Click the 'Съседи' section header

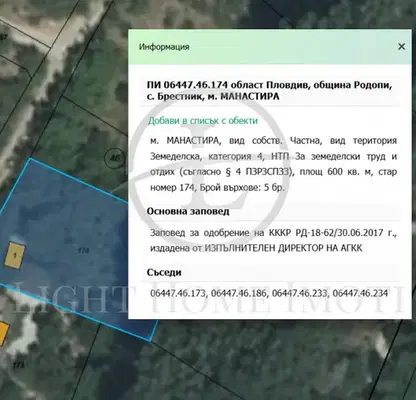[164, 272]
